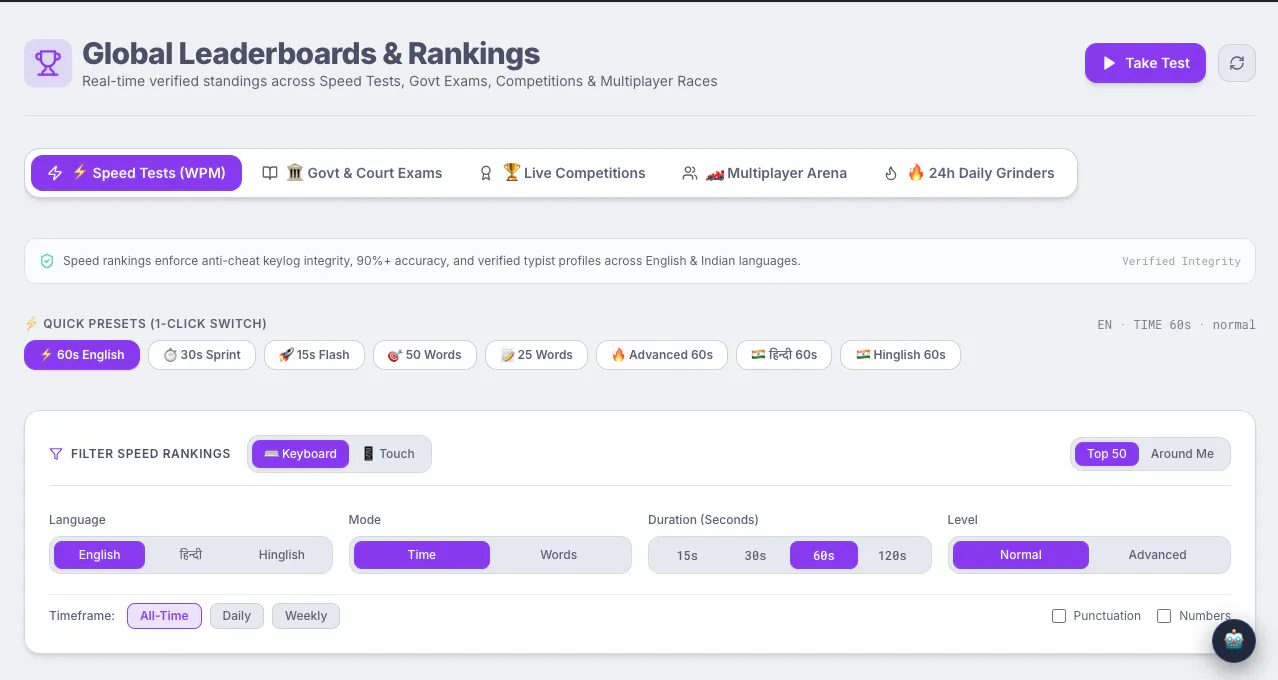Enable the Punctuation checkbox
Viewport: 1278px width, 680px height.
1059,616
